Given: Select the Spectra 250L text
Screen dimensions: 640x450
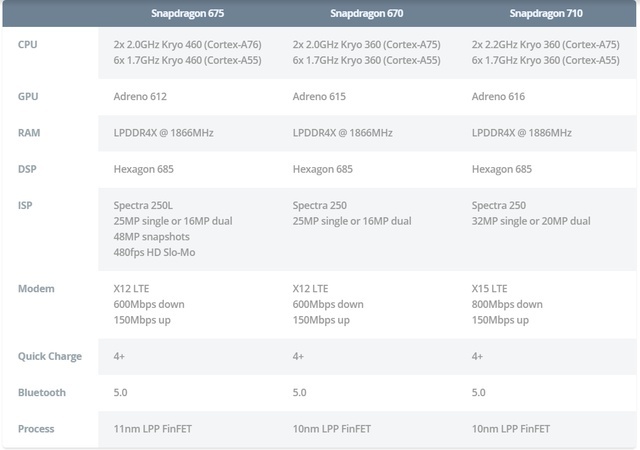Looking at the screenshot, I should [146, 205].
